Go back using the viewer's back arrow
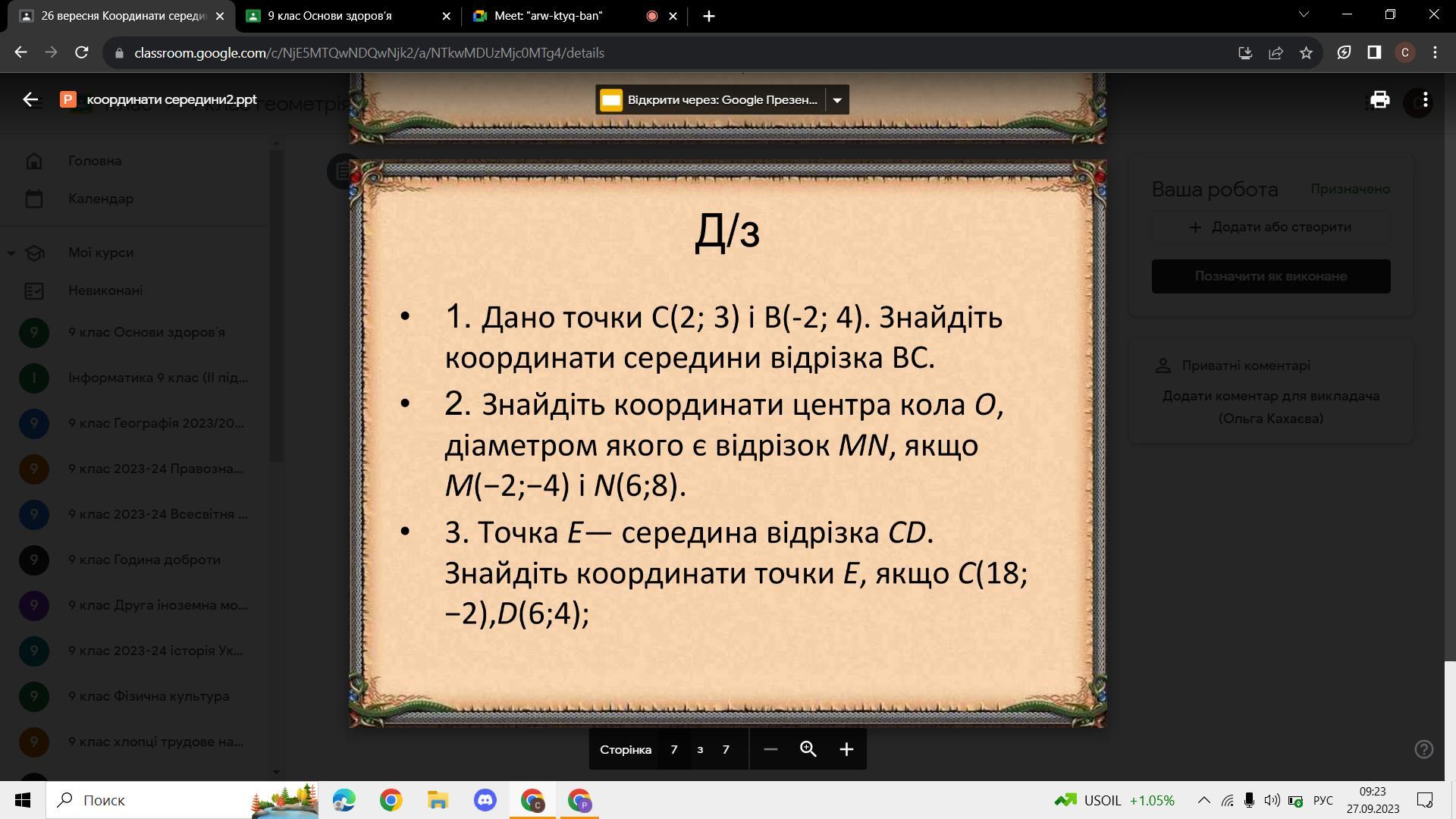The width and height of the screenshot is (1456, 819). (30, 100)
